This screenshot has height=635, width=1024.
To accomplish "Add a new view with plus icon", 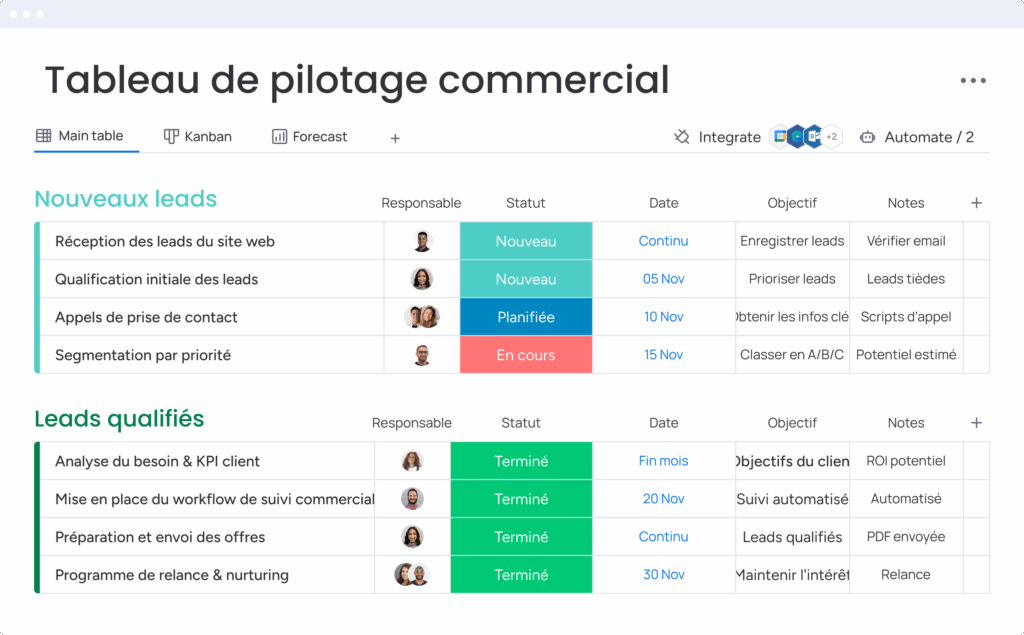I will (395, 138).
